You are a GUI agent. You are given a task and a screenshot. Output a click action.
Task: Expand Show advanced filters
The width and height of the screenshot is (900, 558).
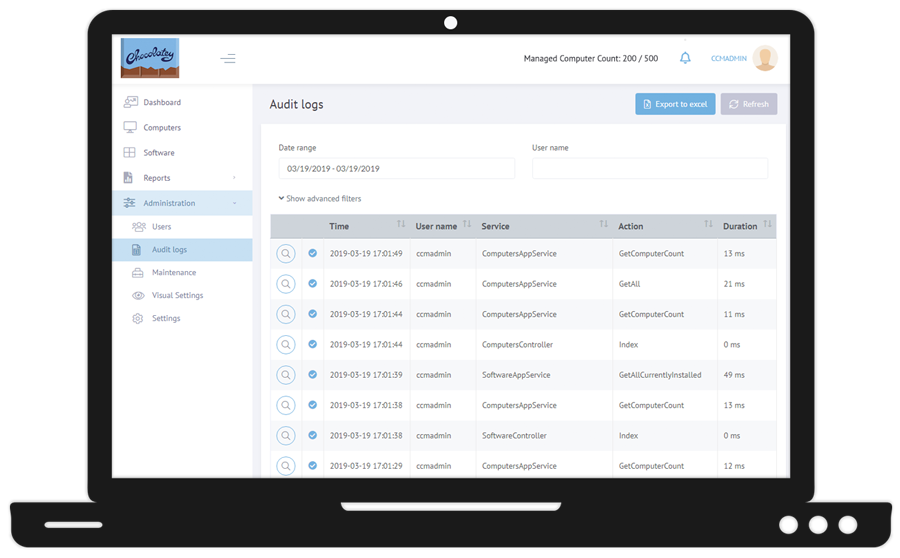320,199
